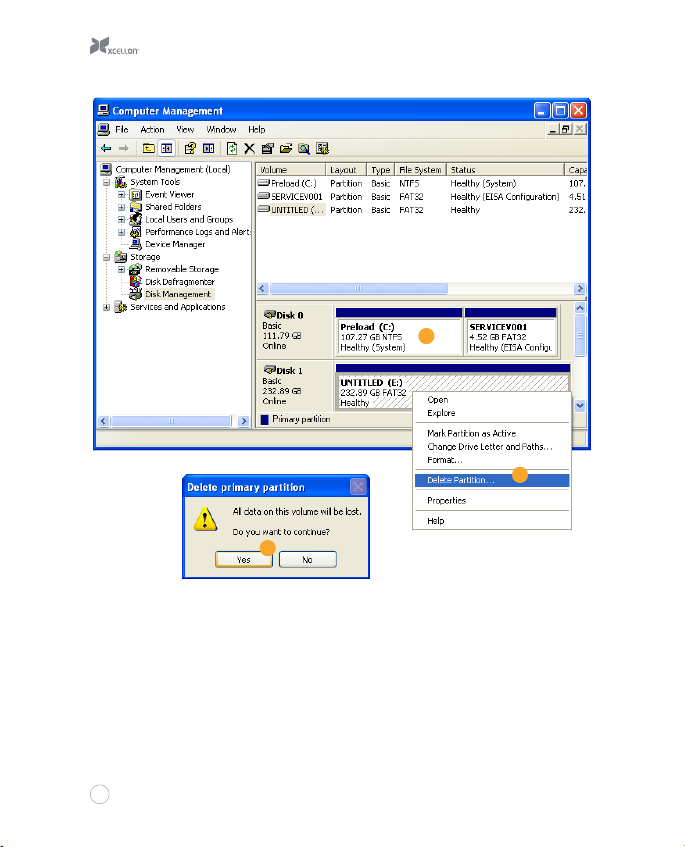Expand the Event Viewer node

(x=121, y=195)
